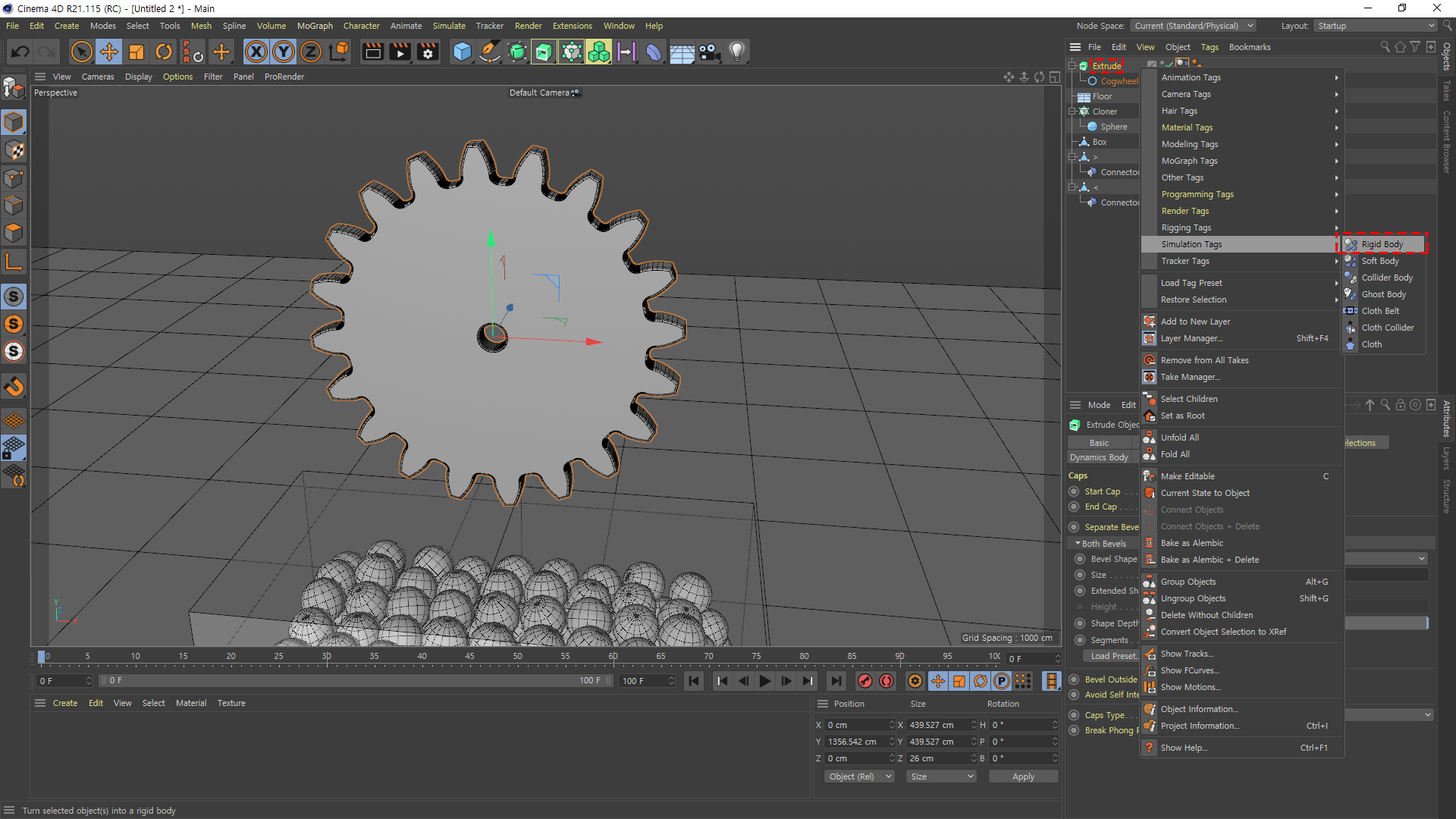1456x819 pixels.
Task: Click the X Position input field
Action: coord(856,725)
